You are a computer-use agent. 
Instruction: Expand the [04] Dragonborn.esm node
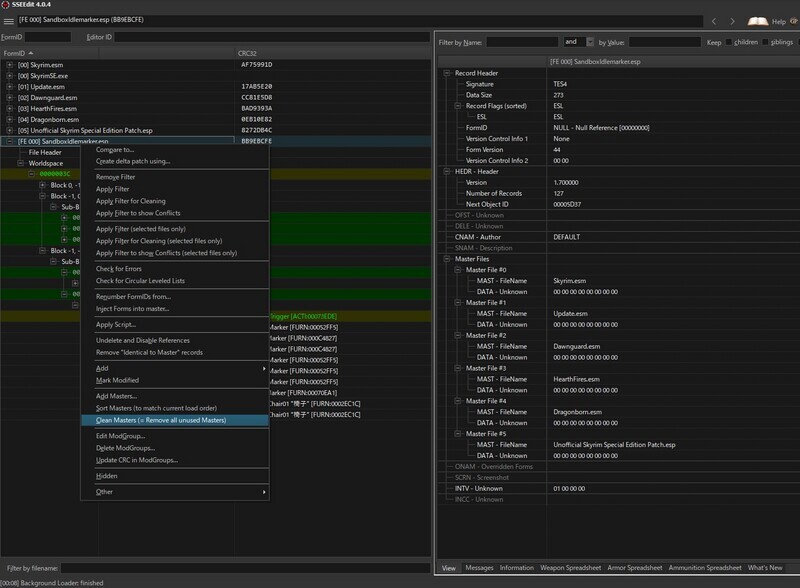click(x=9, y=119)
